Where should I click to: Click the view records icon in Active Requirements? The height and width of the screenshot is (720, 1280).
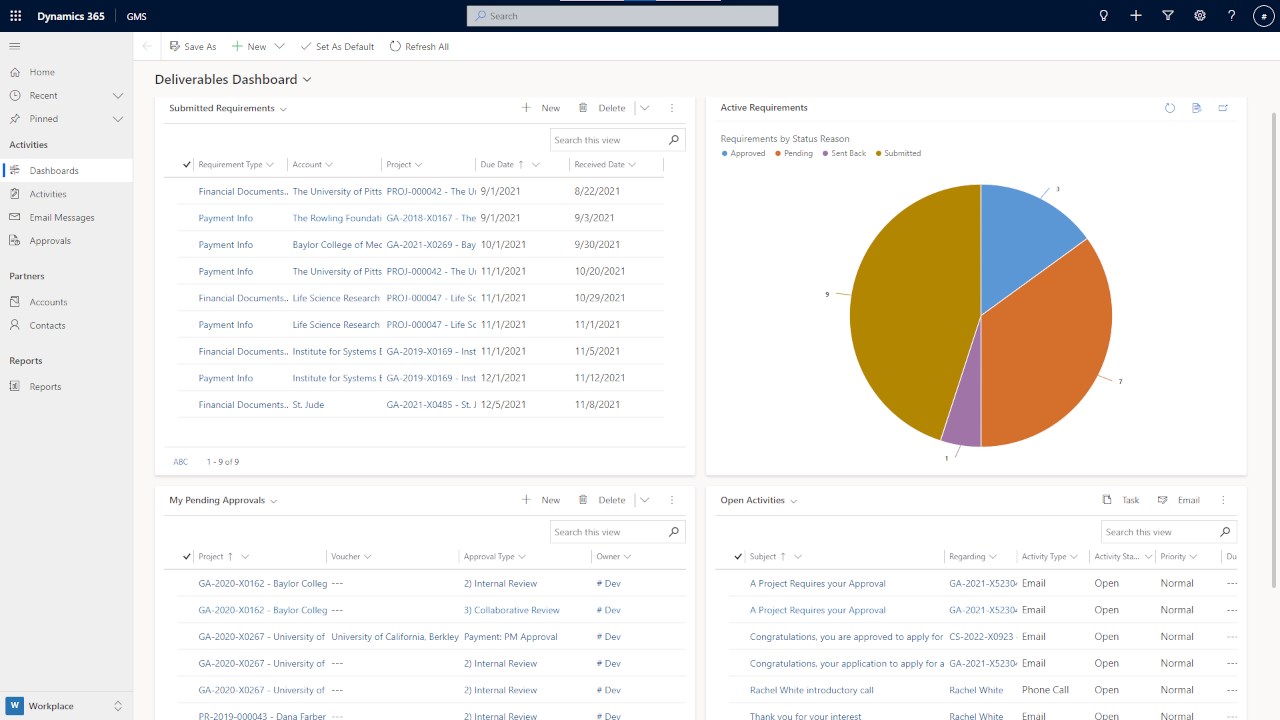click(1196, 108)
